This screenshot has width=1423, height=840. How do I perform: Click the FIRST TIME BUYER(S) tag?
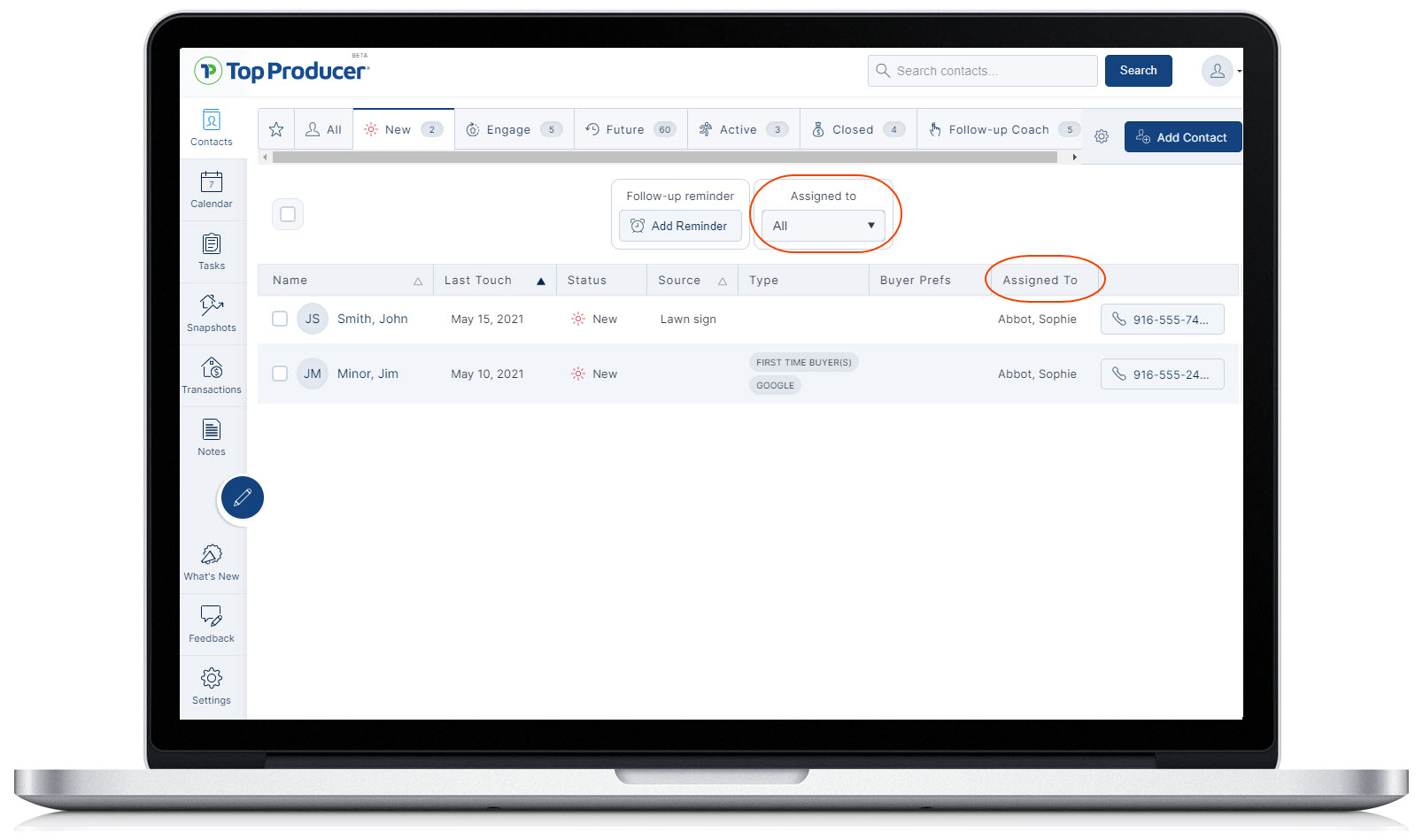coord(804,362)
